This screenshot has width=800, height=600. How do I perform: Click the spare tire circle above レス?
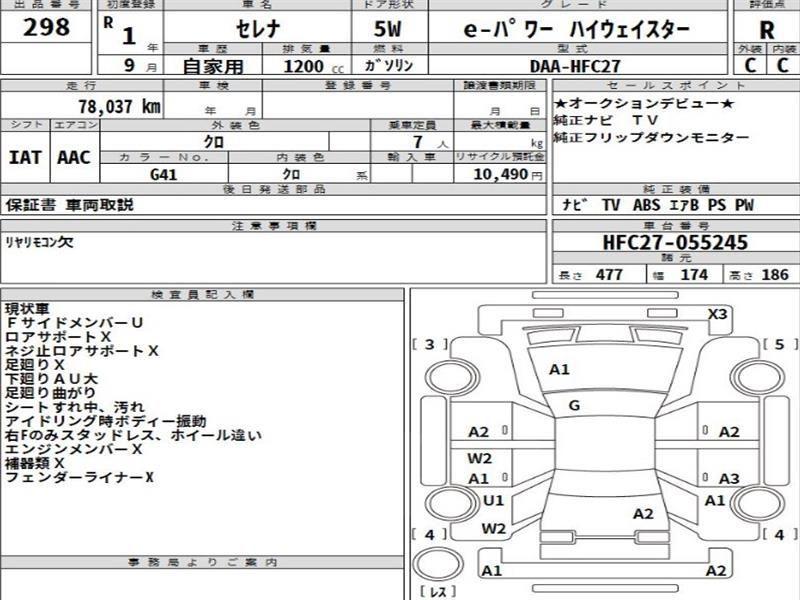437,565
